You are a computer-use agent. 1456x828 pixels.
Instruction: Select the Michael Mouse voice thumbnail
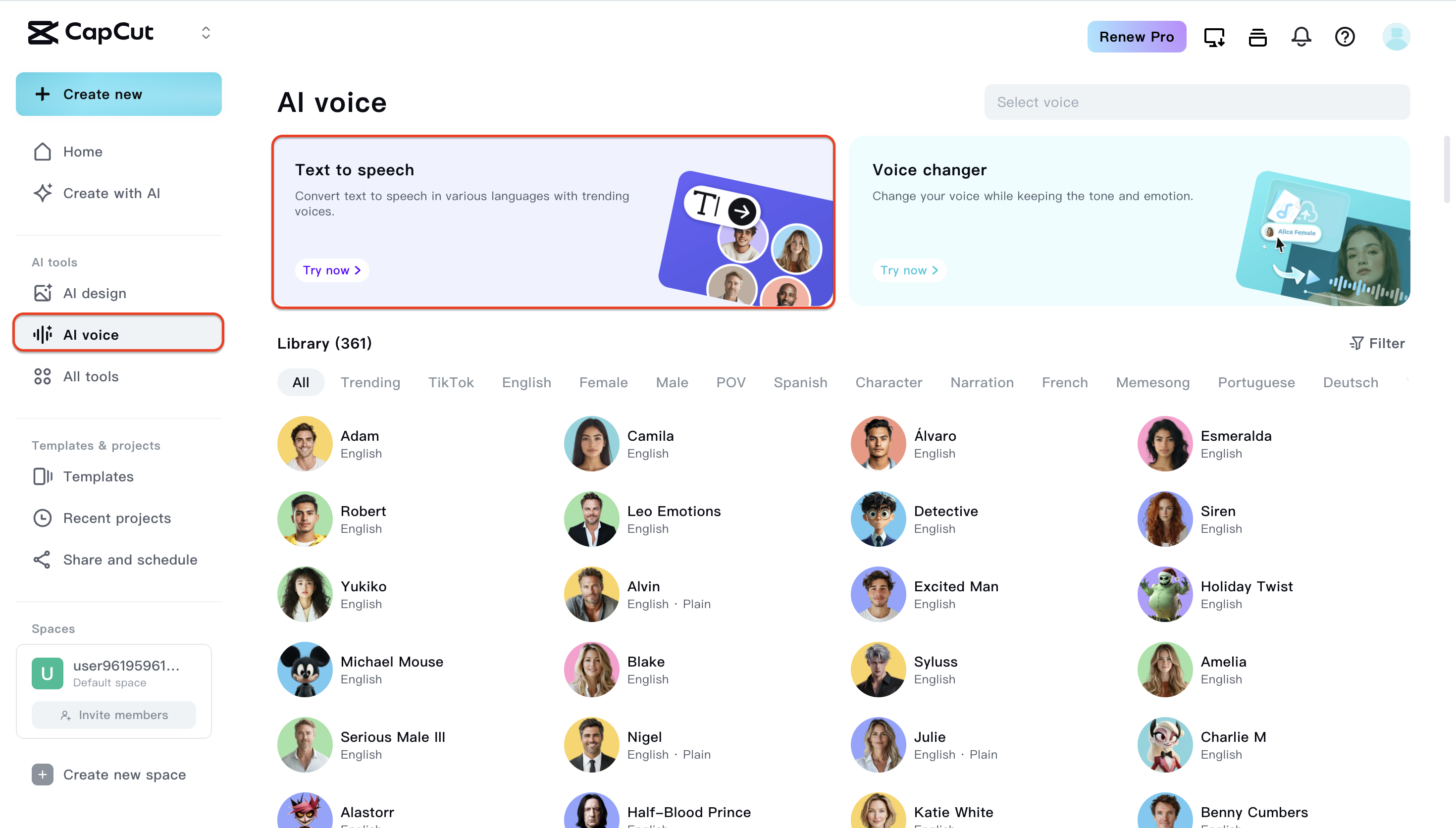[x=304, y=670]
